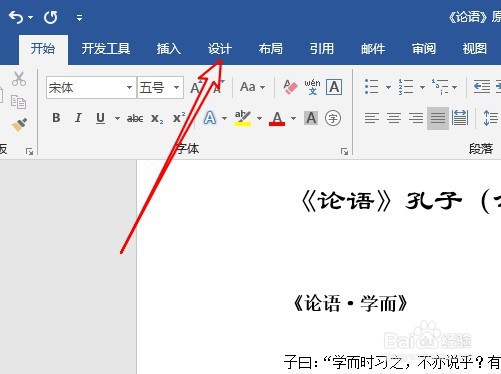Expand bullet library dropdown arrow
Screen dimensions: 501x374
388,87
